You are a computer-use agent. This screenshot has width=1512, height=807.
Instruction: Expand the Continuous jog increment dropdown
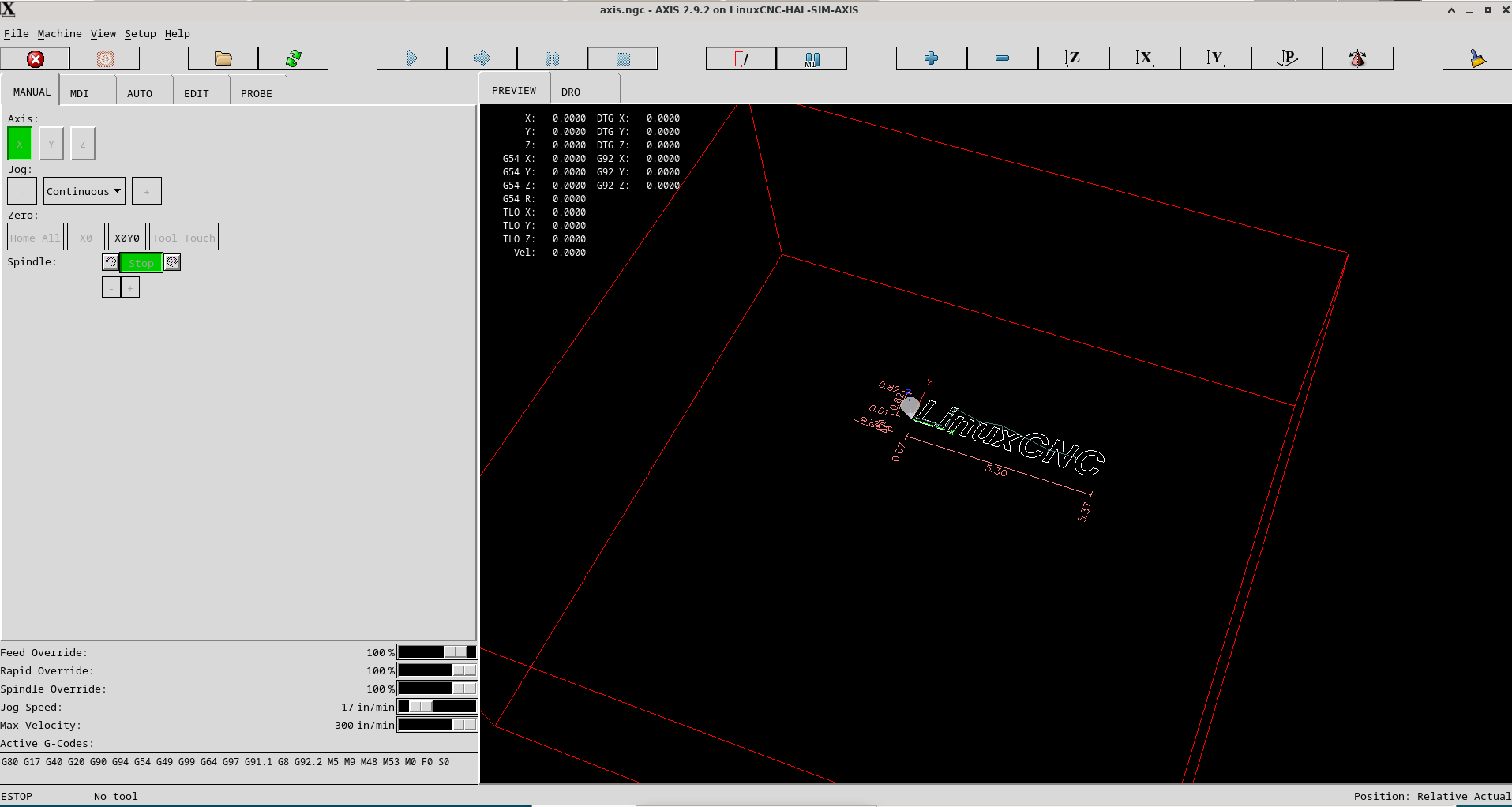(x=84, y=191)
